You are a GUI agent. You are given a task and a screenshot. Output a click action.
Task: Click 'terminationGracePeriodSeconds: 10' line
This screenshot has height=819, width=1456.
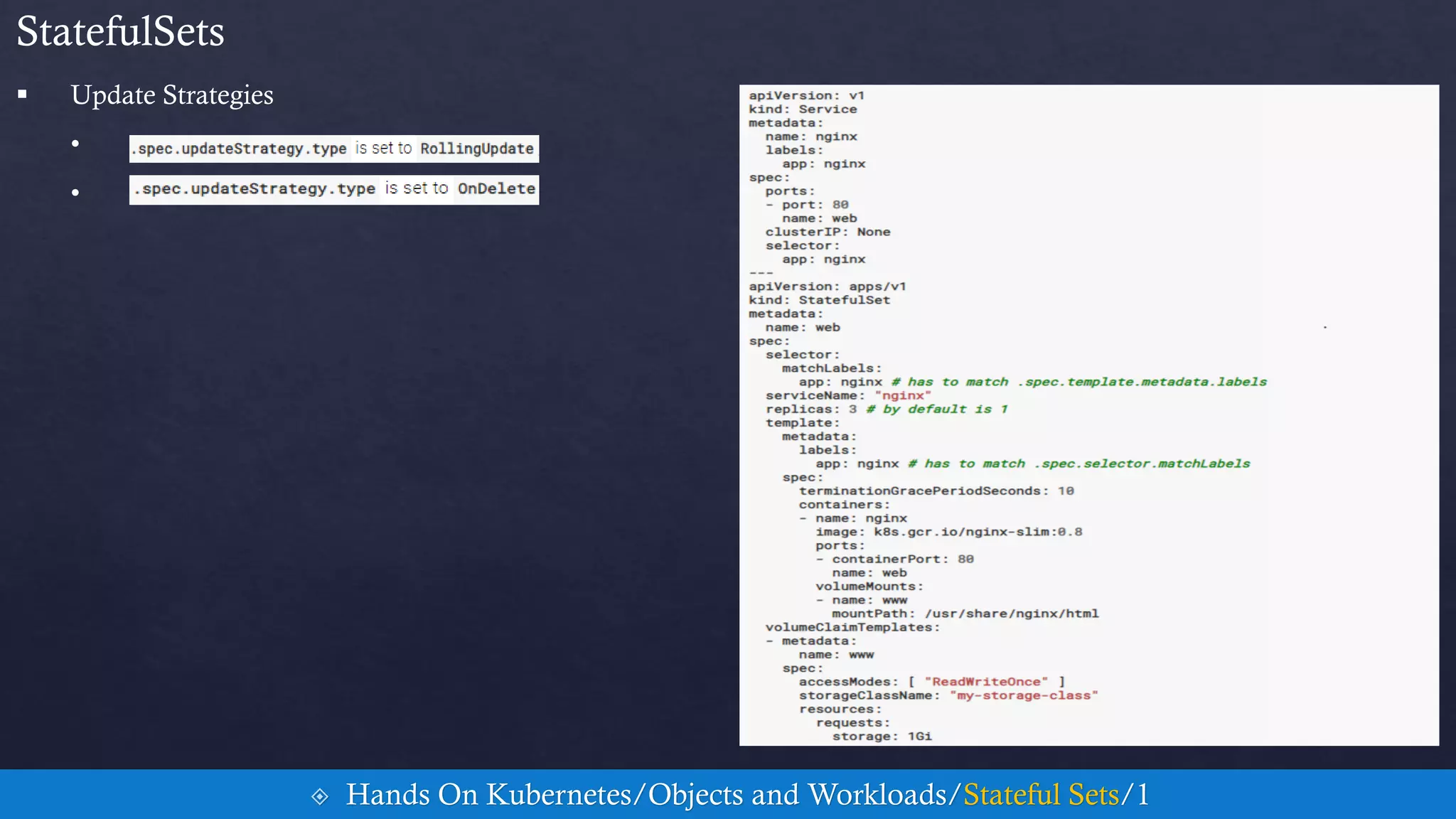(x=936, y=491)
